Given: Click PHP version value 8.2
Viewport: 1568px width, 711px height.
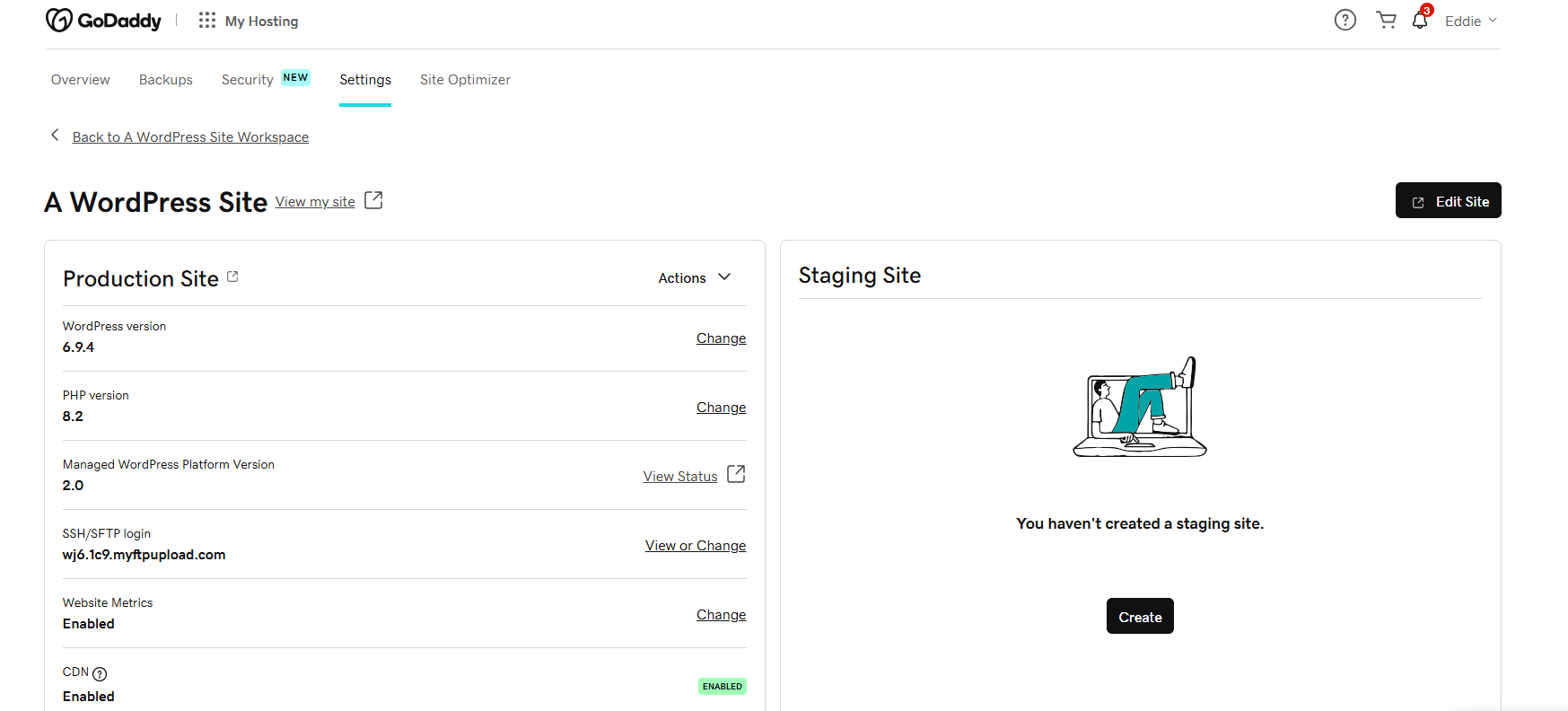Looking at the screenshot, I should coord(73,417).
